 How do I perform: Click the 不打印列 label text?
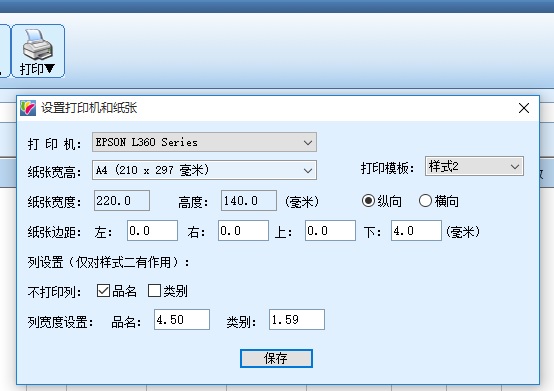[54, 292]
